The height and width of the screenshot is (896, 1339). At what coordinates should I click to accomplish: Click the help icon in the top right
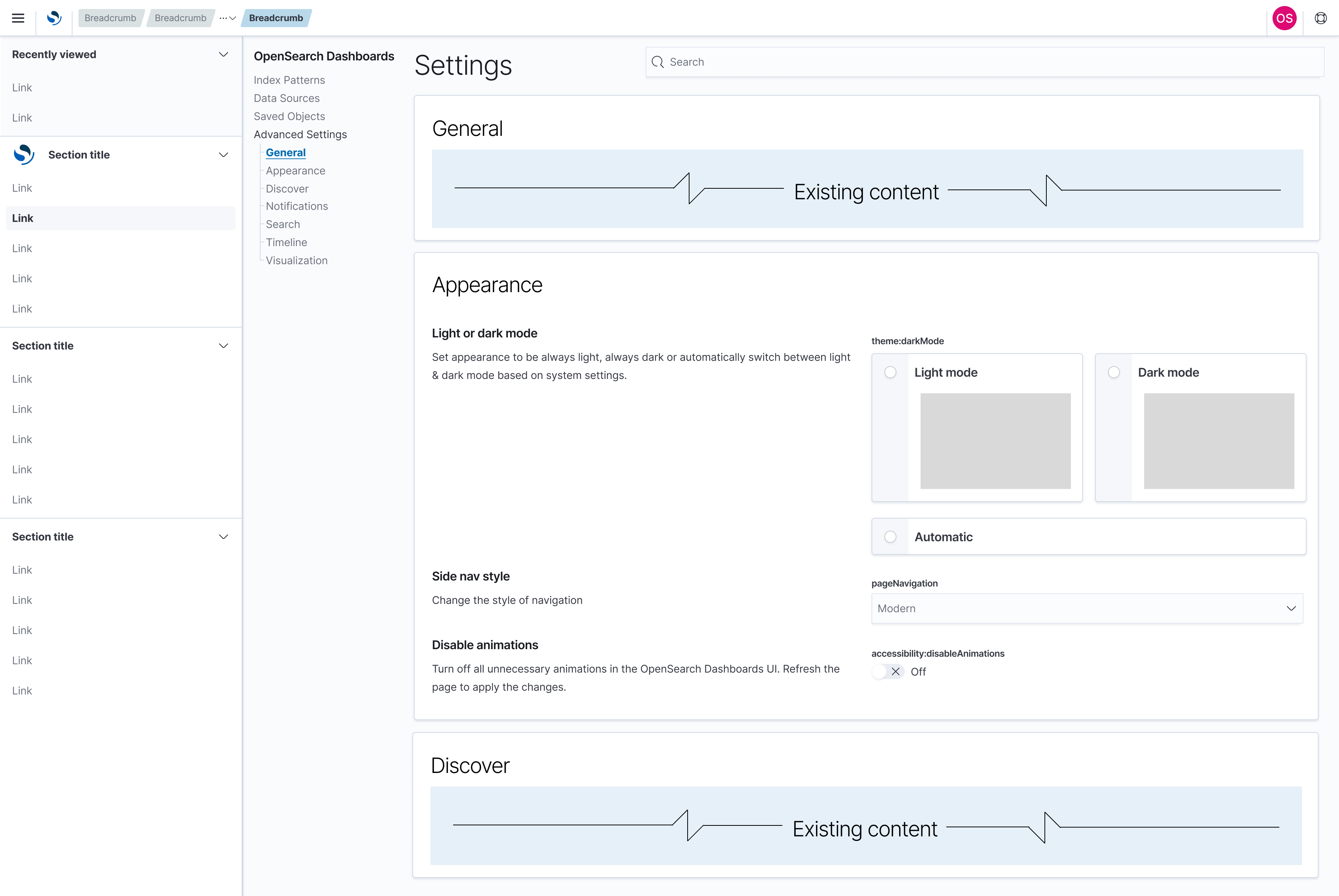(x=1321, y=18)
